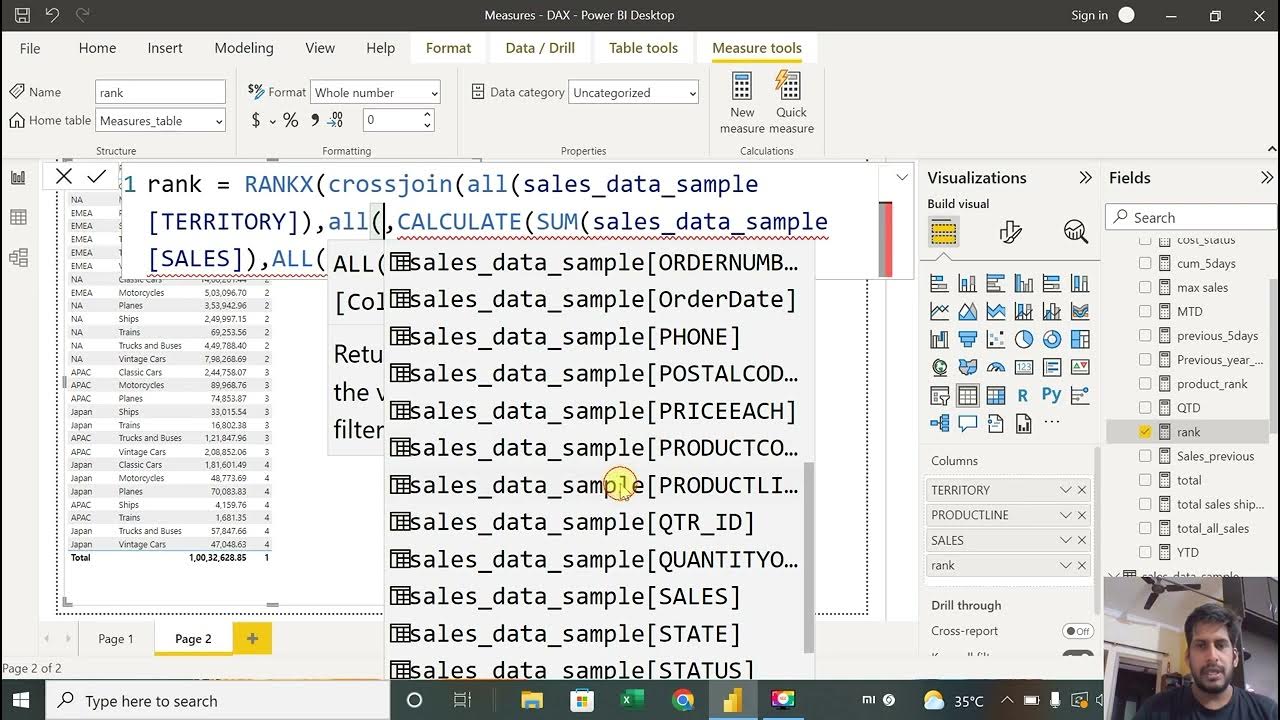Switch to Page 1 tab
Image resolution: width=1280 pixels, height=720 pixels.
(x=115, y=638)
